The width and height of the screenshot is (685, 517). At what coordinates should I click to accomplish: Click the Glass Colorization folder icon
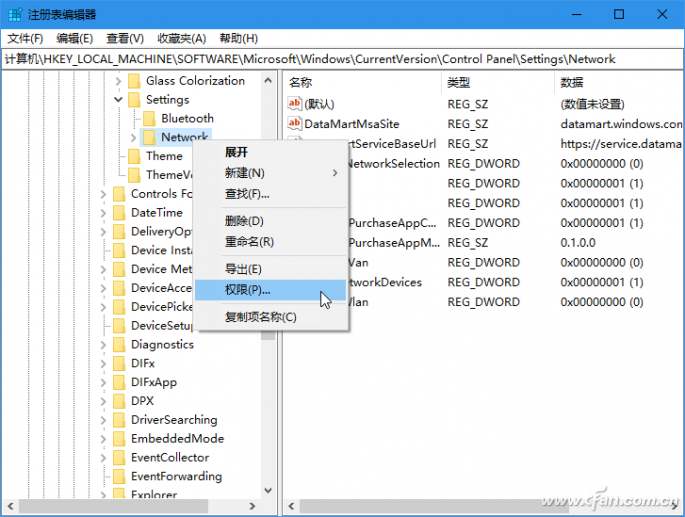[x=134, y=81]
